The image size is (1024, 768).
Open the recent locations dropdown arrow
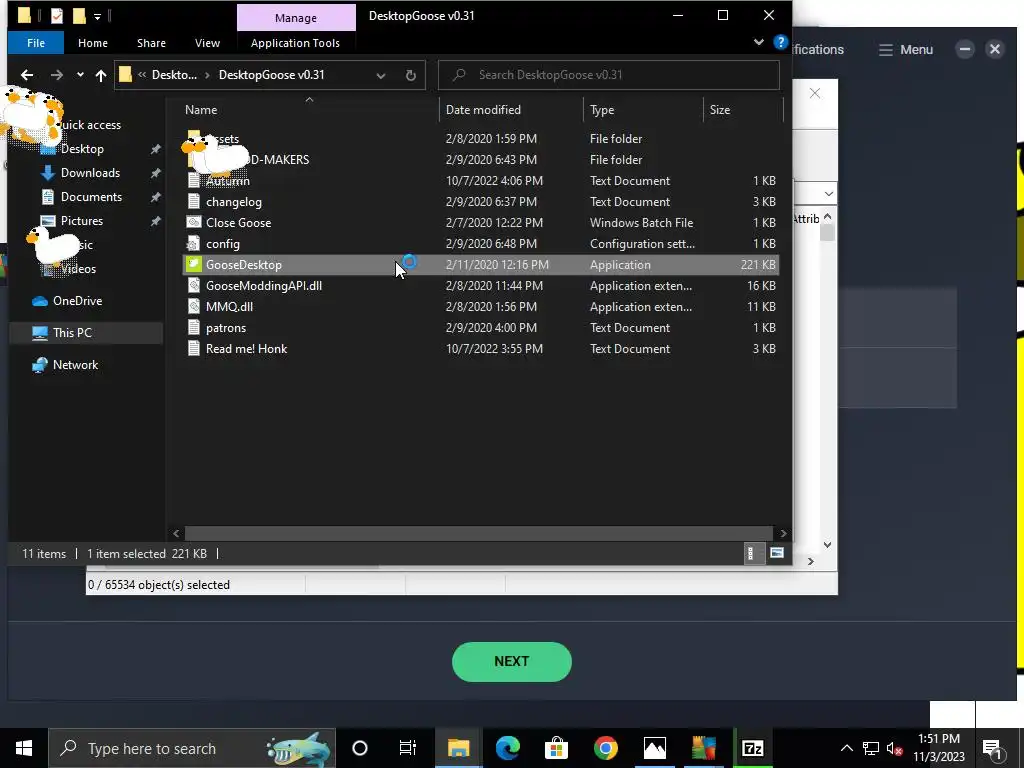click(x=80, y=75)
